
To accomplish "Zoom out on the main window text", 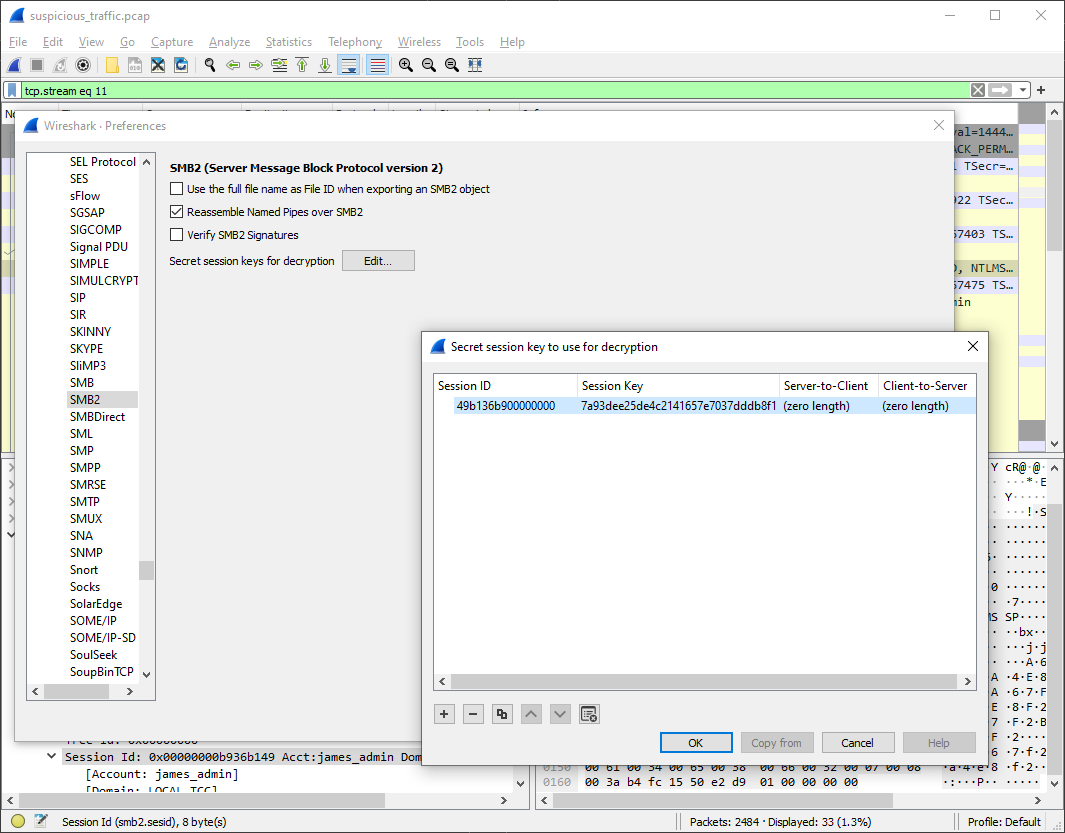I will 429,65.
